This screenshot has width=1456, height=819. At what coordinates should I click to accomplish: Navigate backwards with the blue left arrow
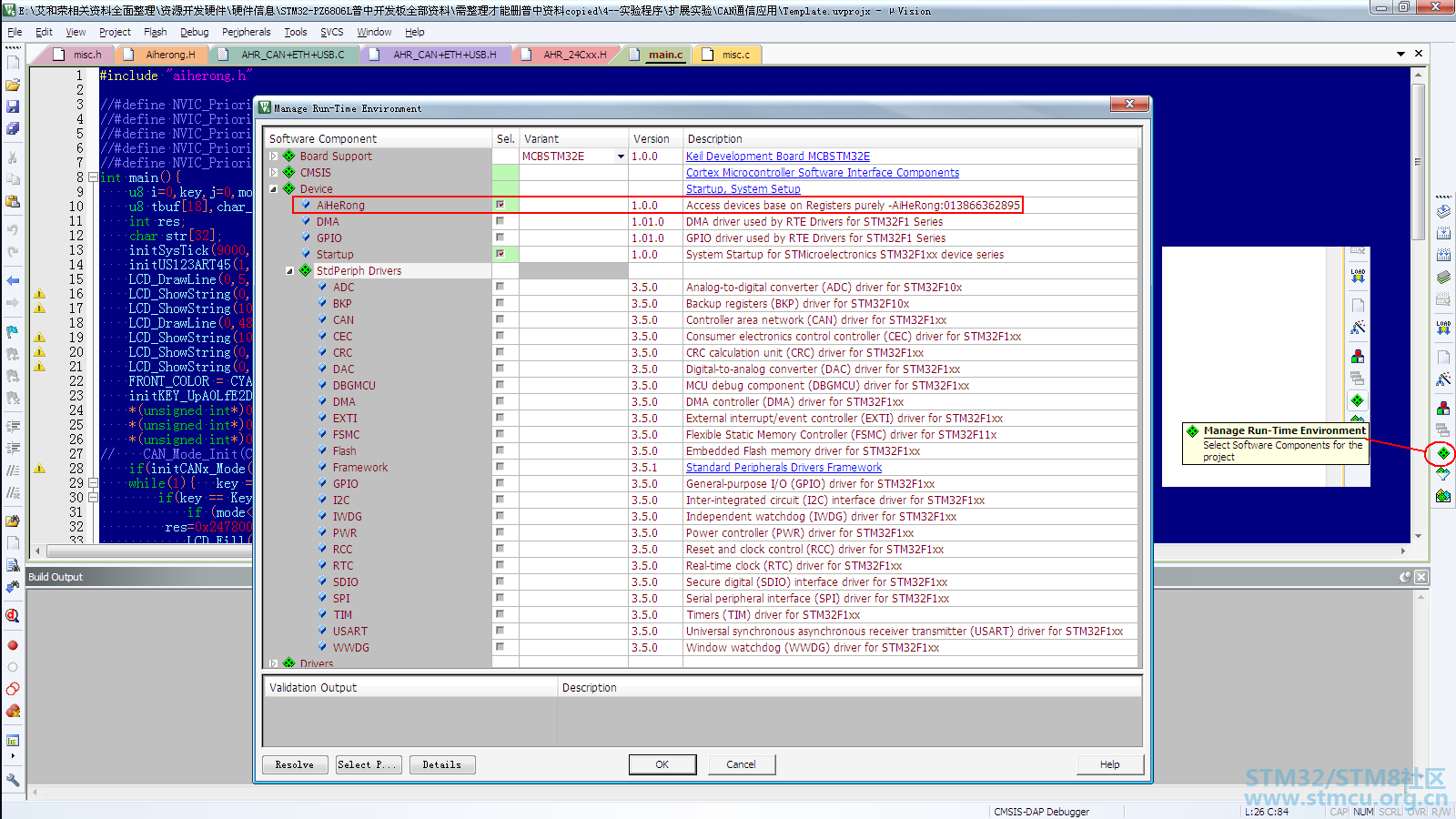(13, 280)
